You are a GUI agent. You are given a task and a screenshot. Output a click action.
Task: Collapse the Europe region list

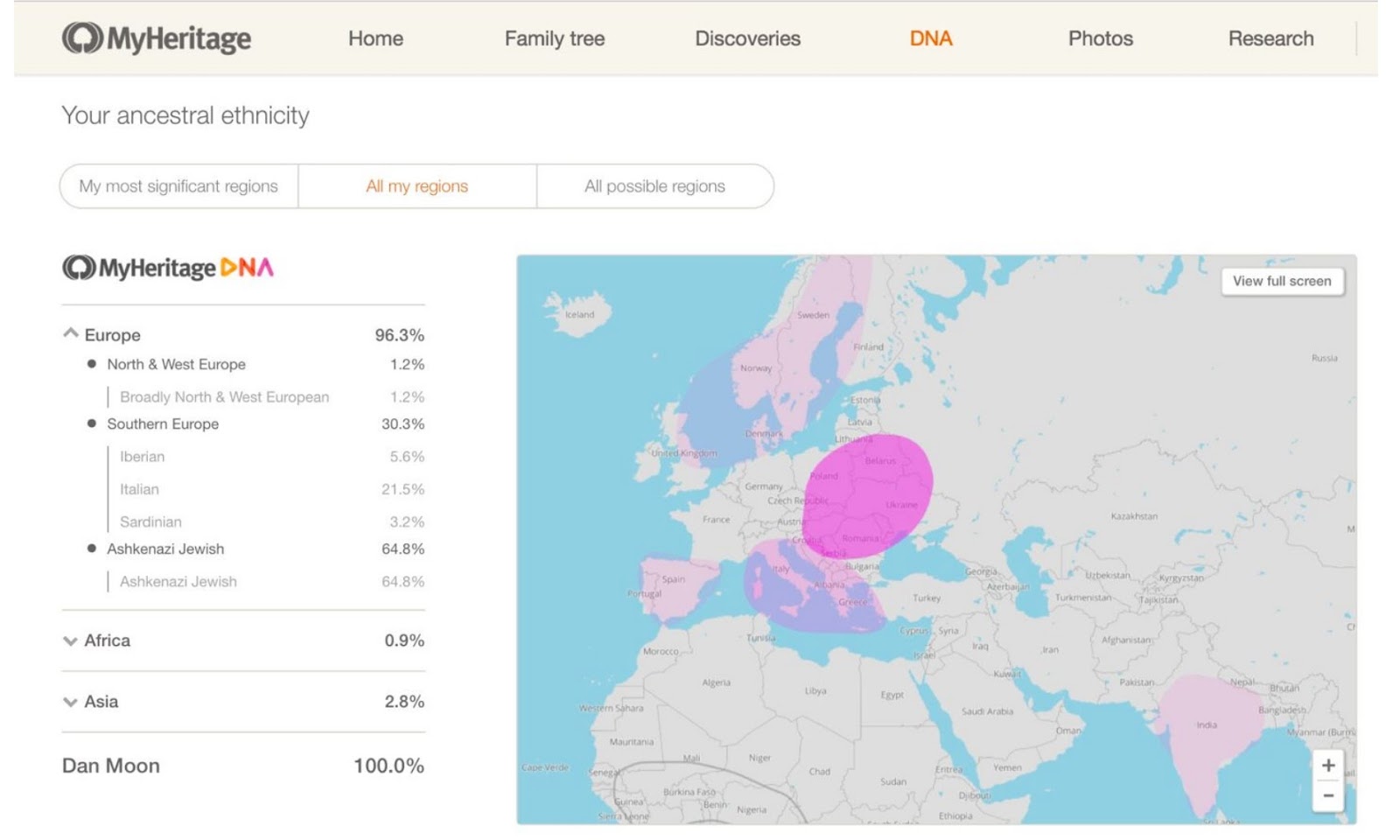(71, 334)
